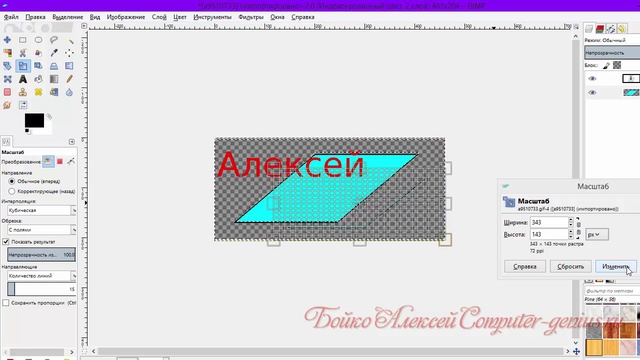Select the Shear tool

click(x=38, y=66)
